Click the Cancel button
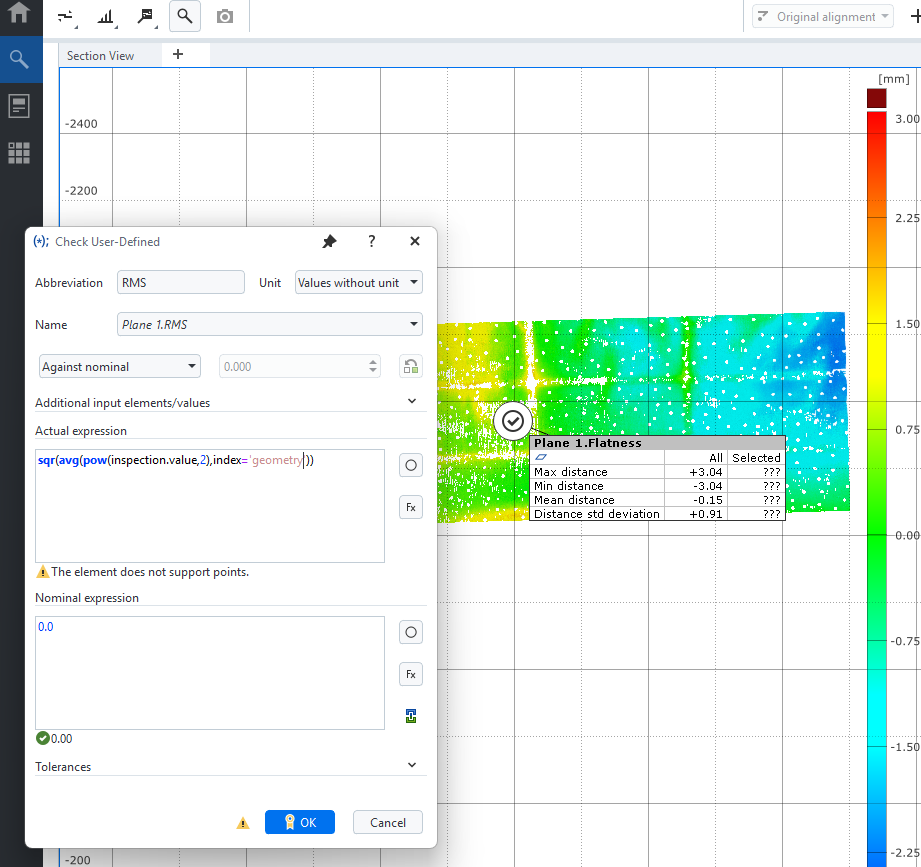 click(388, 822)
